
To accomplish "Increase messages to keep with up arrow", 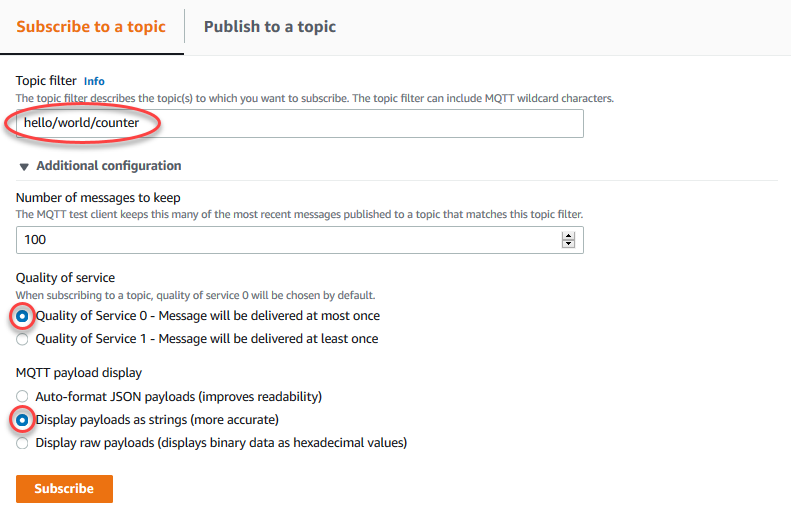I will (569, 236).
